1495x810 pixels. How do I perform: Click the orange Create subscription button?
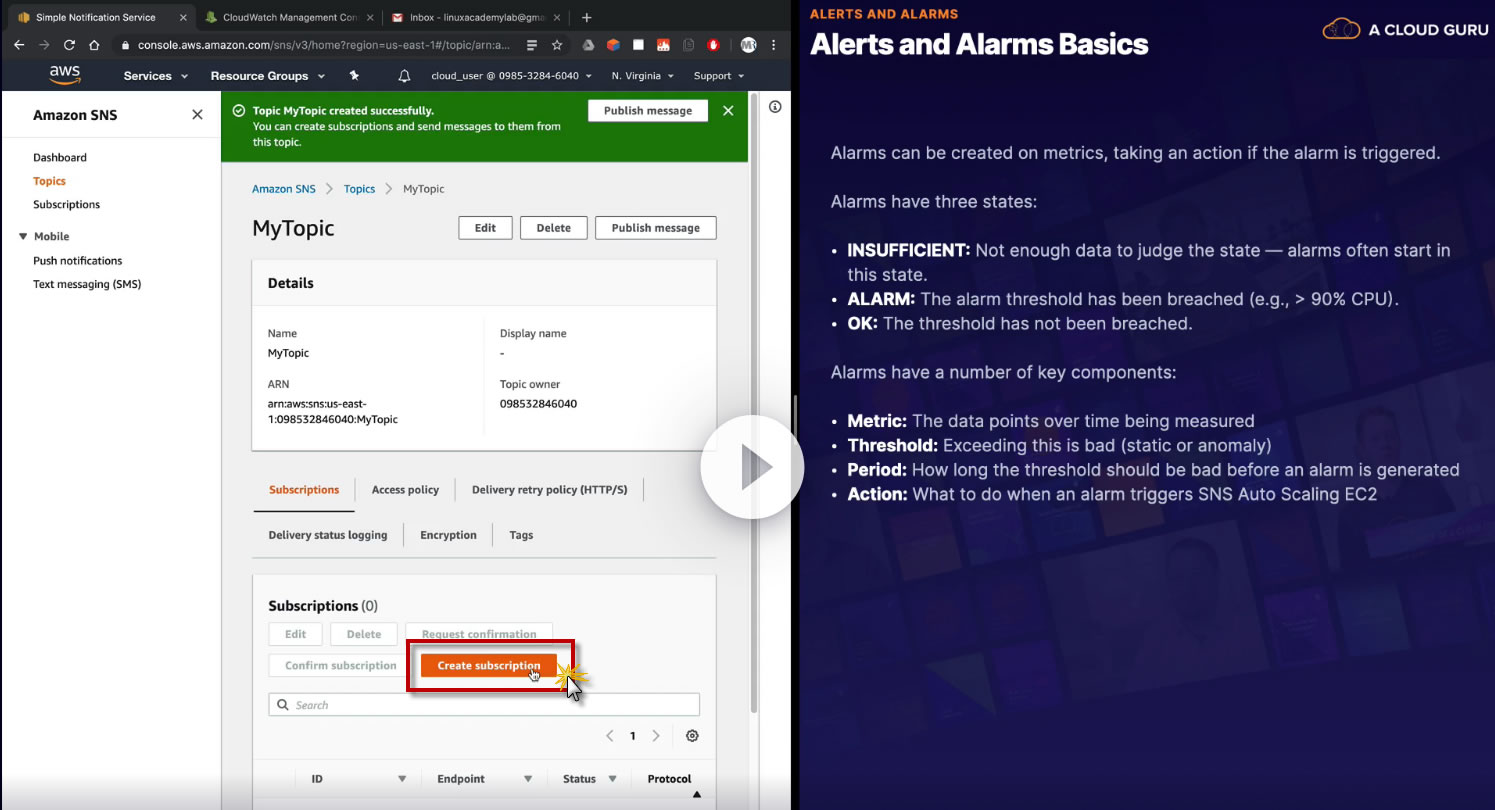[x=489, y=666]
